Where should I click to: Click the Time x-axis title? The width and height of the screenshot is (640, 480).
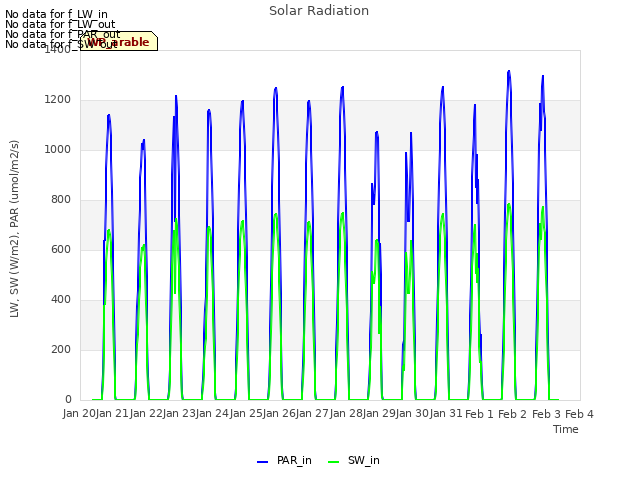(566, 429)
